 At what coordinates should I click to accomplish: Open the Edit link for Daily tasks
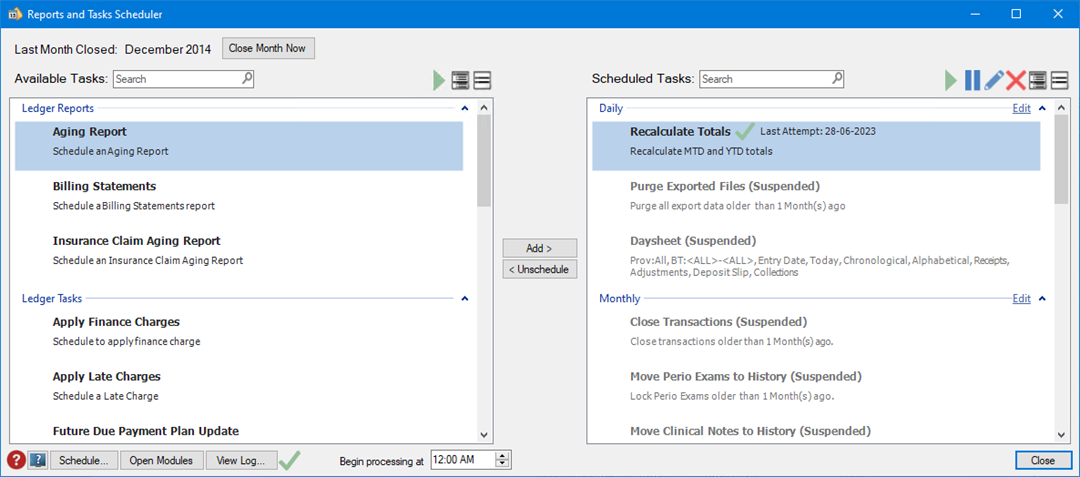tap(1021, 108)
